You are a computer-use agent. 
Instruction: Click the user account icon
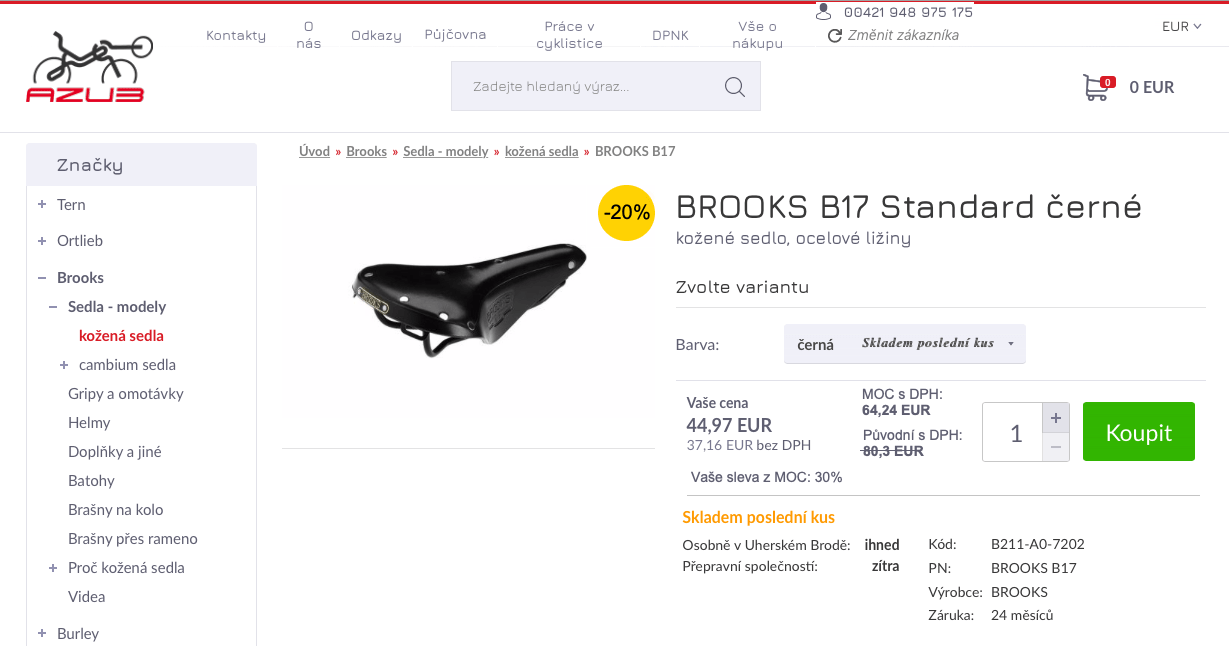pos(824,12)
